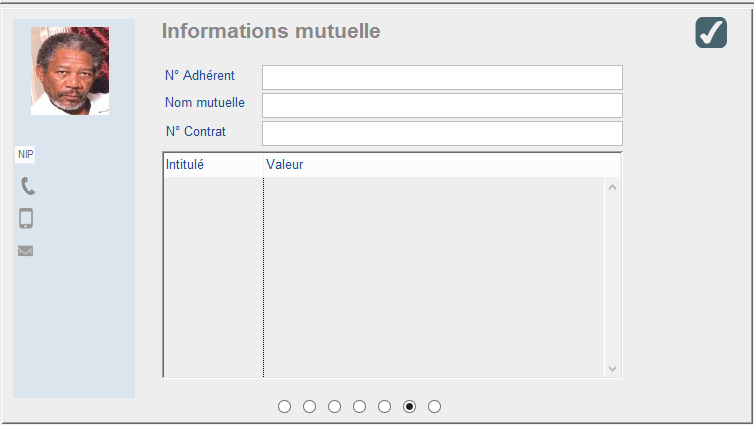The height and width of the screenshot is (425, 754).
Task: Click the email envelope icon
Action: 26,251
